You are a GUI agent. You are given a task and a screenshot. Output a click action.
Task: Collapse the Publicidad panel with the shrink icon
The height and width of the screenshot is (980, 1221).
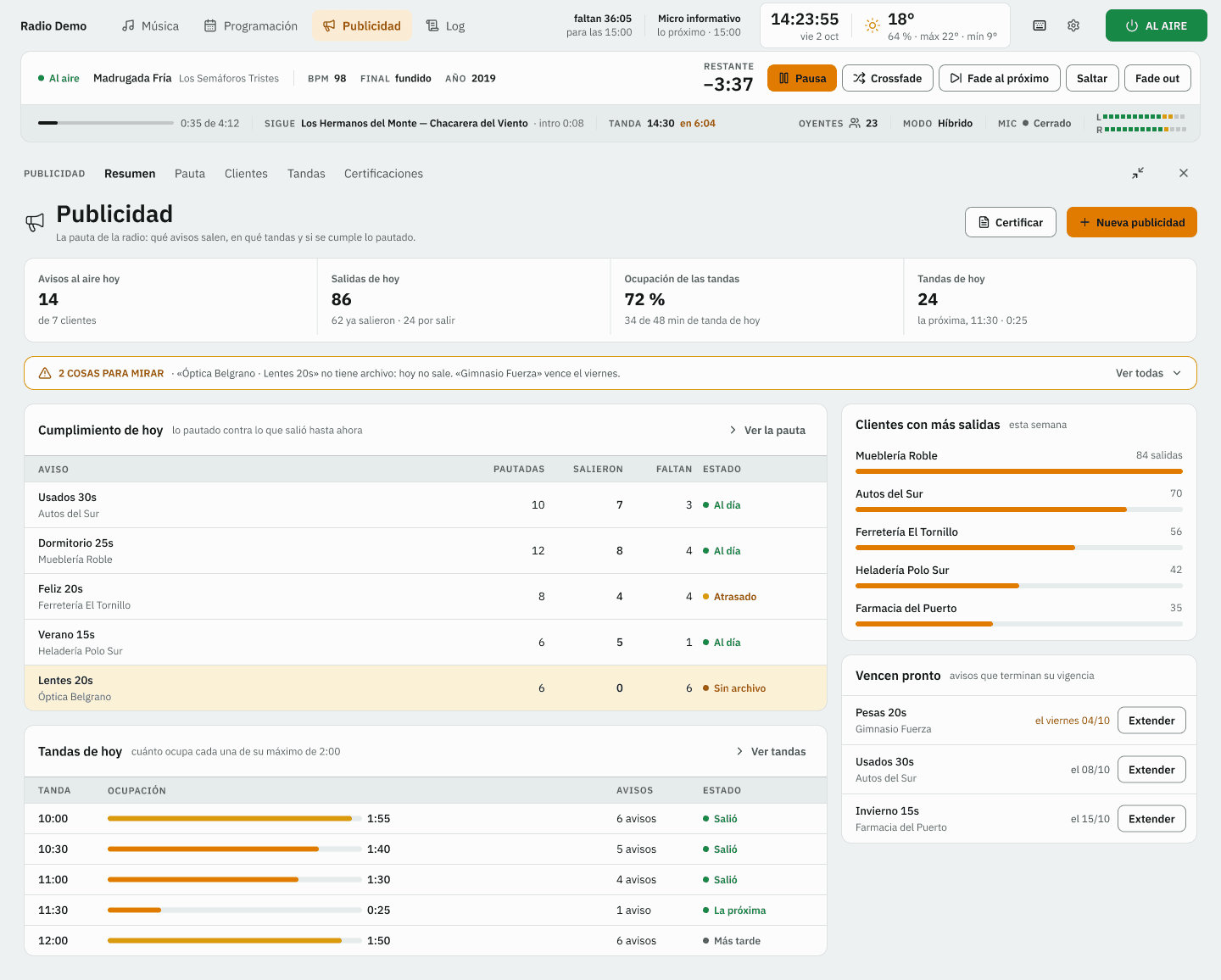[1138, 173]
